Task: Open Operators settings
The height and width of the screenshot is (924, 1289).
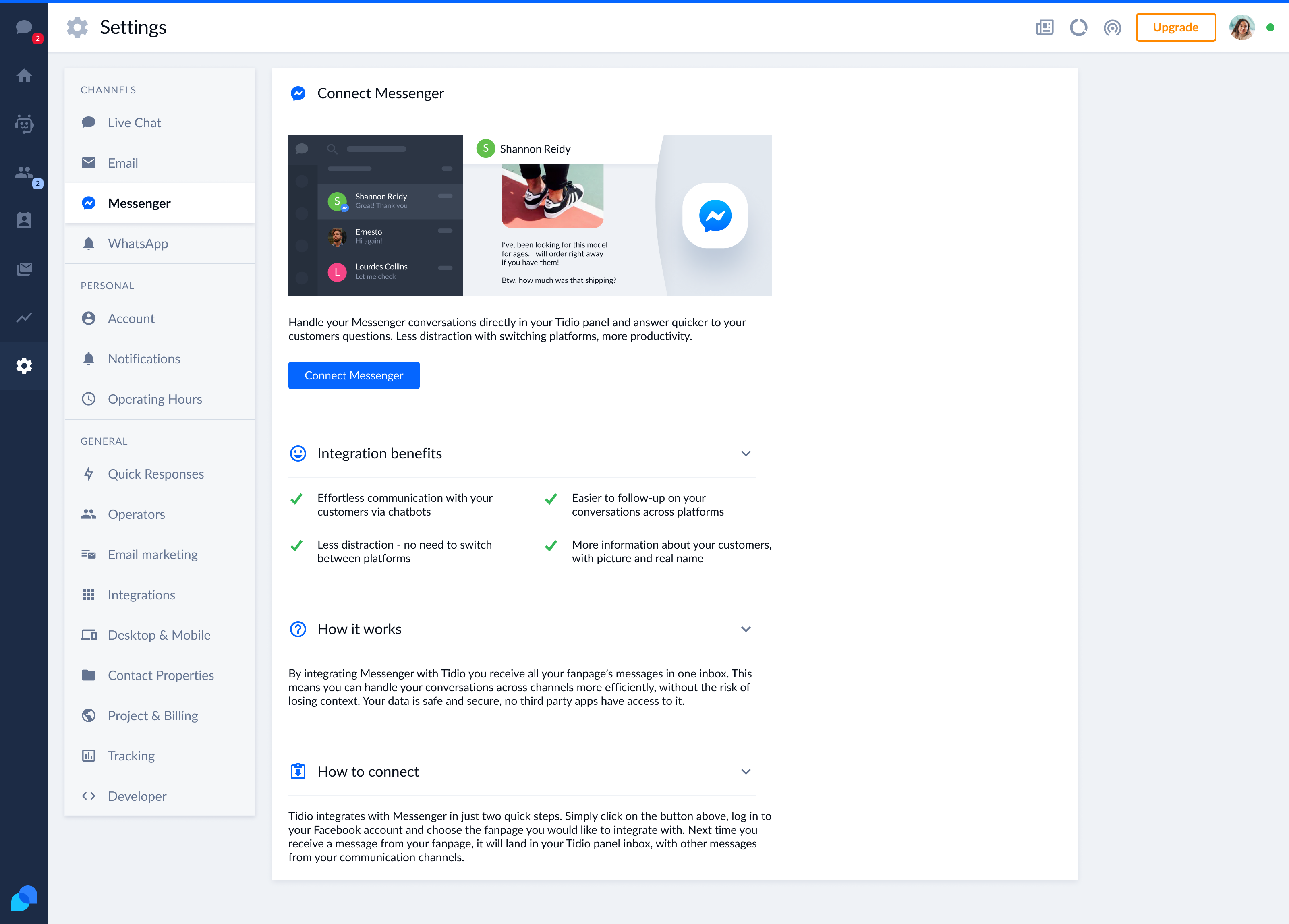Action: tap(160, 514)
